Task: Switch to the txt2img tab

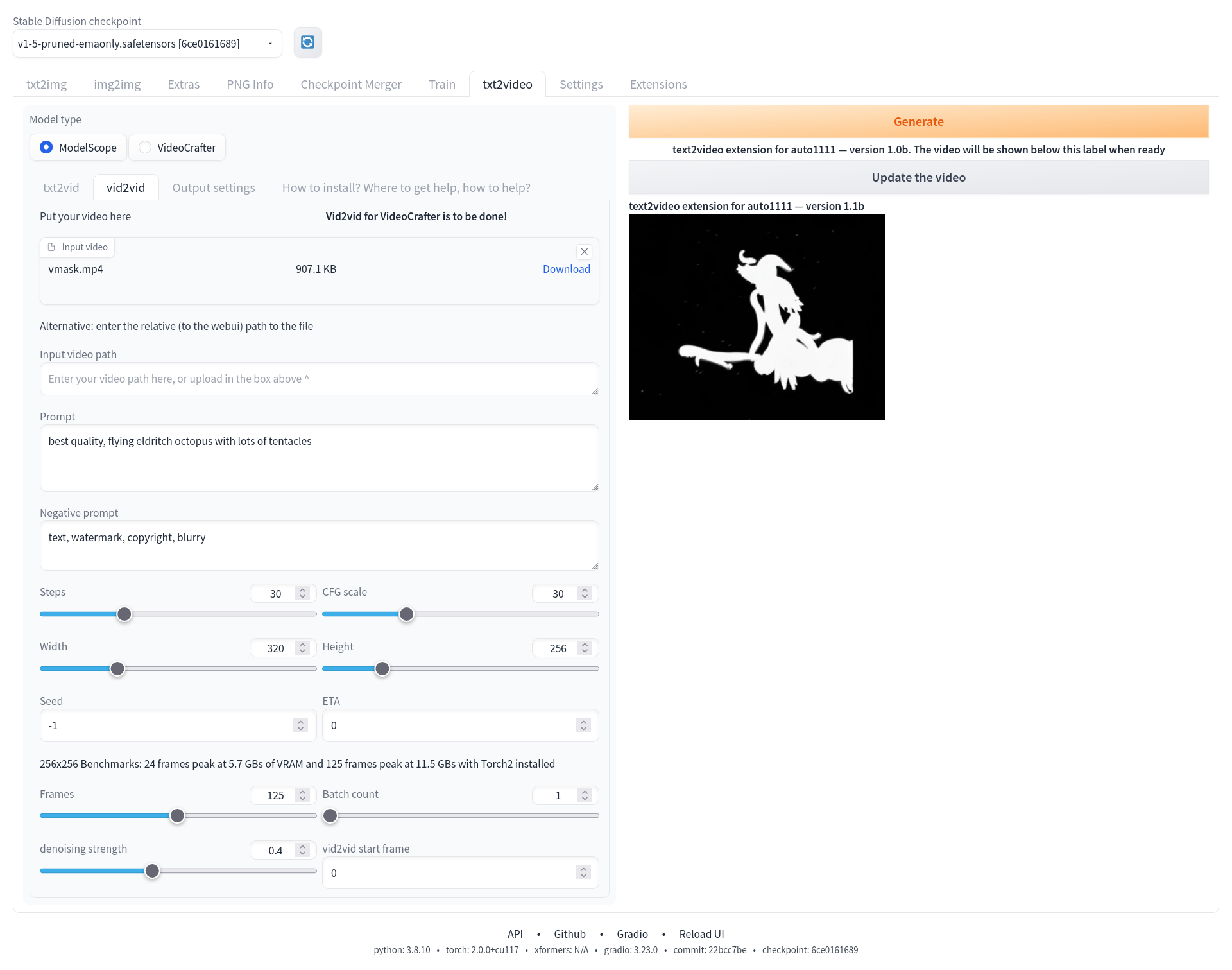Action: (47, 83)
